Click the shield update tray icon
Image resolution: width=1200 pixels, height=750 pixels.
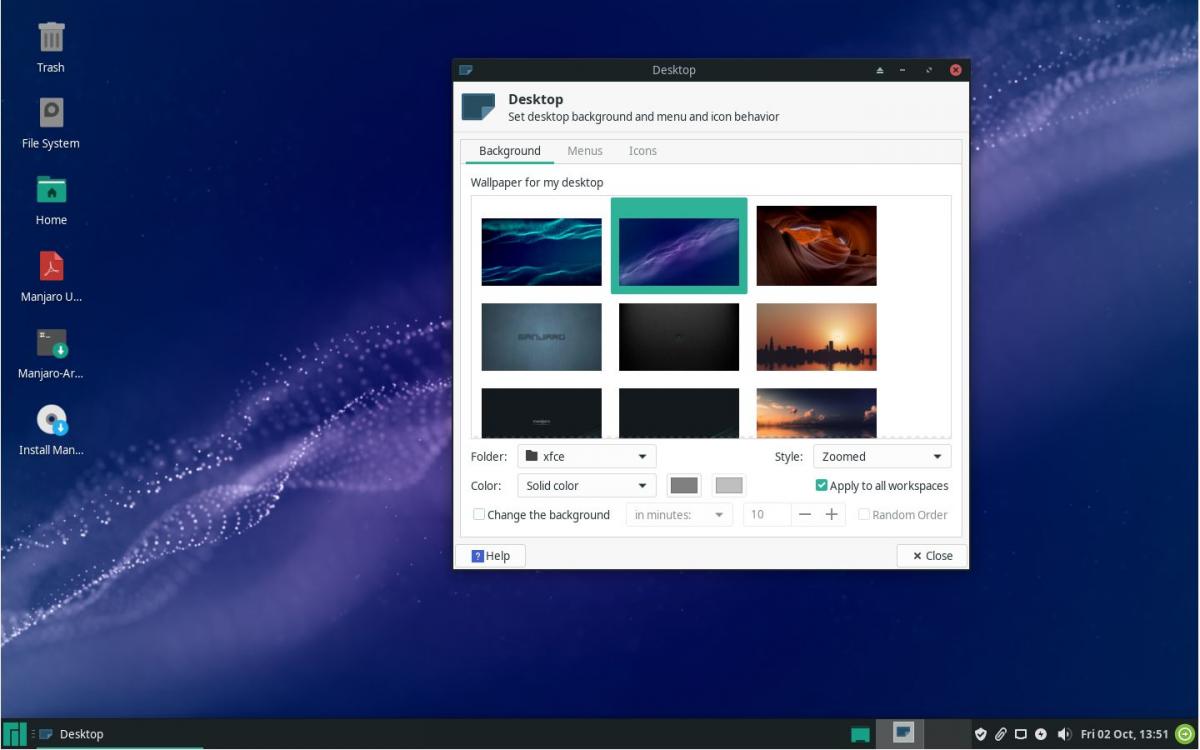tap(980, 734)
